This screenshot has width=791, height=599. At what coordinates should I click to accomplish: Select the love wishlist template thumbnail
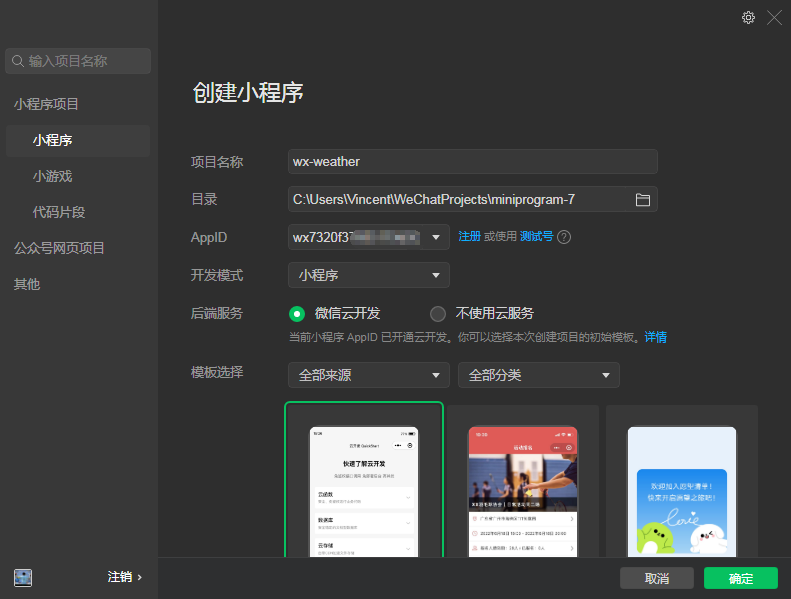(682, 482)
